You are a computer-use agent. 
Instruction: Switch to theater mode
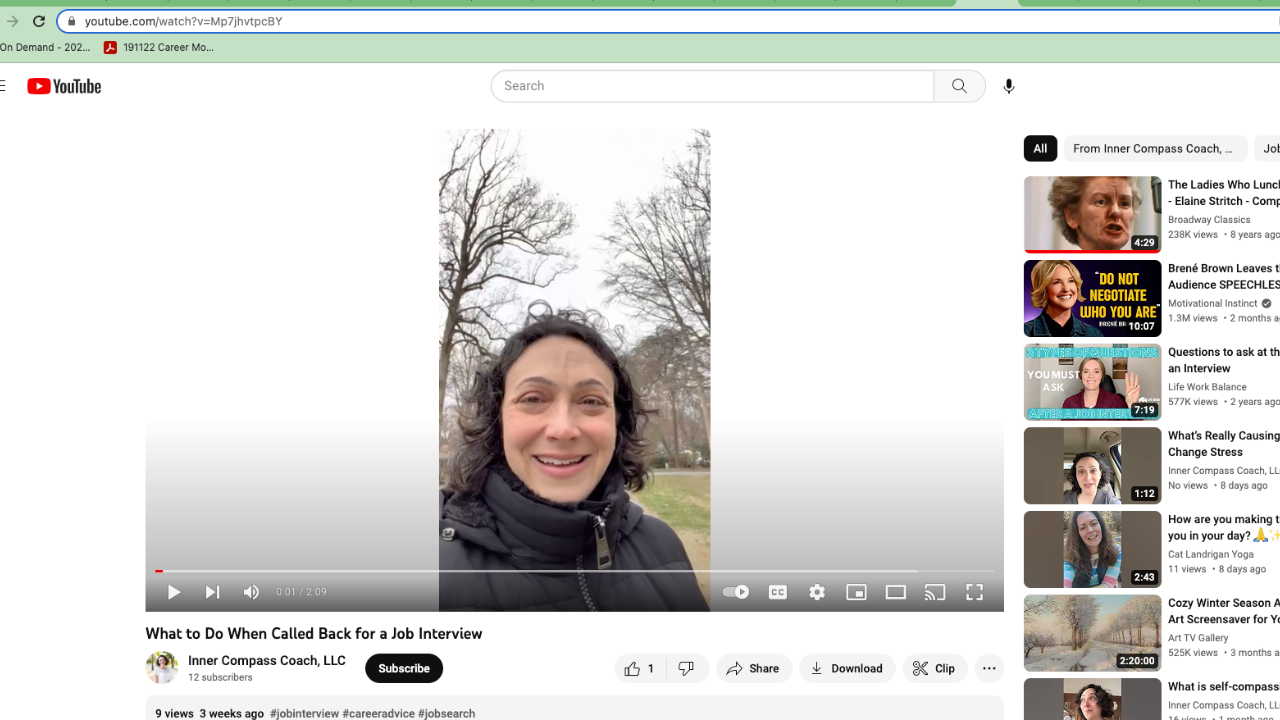pyautogui.click(x=895, y=592)
